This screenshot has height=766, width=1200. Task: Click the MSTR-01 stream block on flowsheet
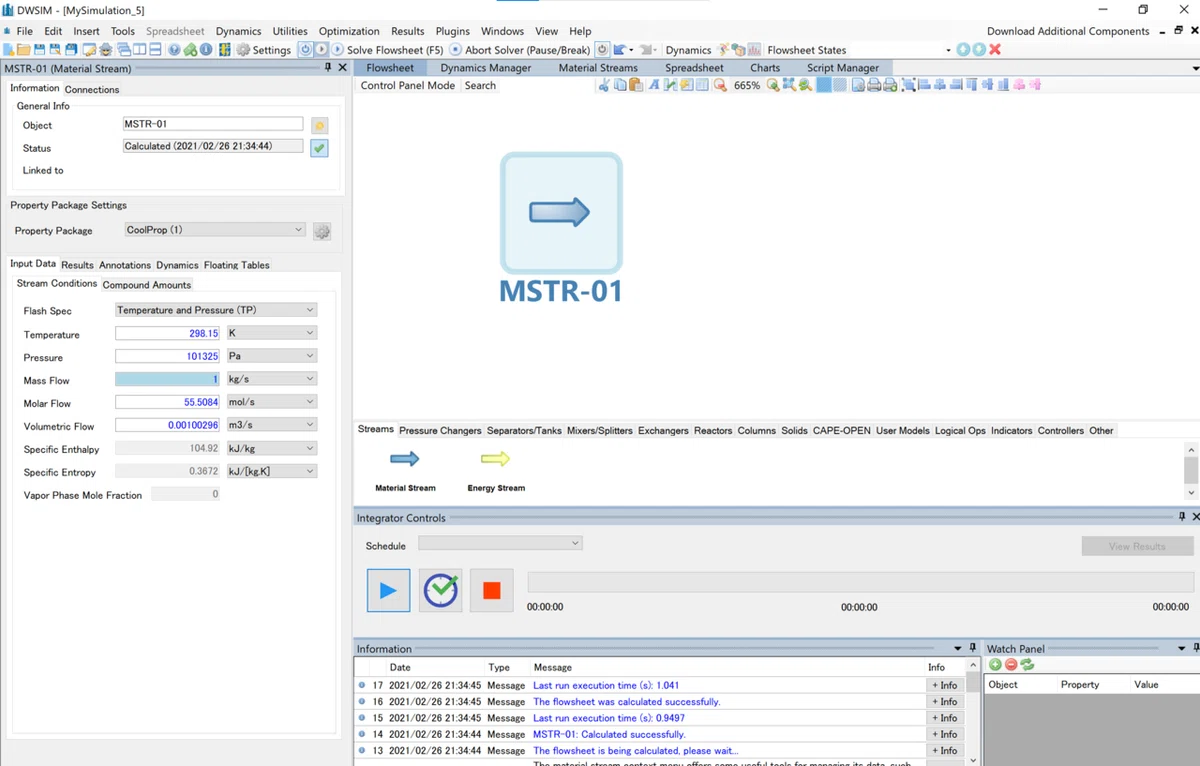point(561,213)
